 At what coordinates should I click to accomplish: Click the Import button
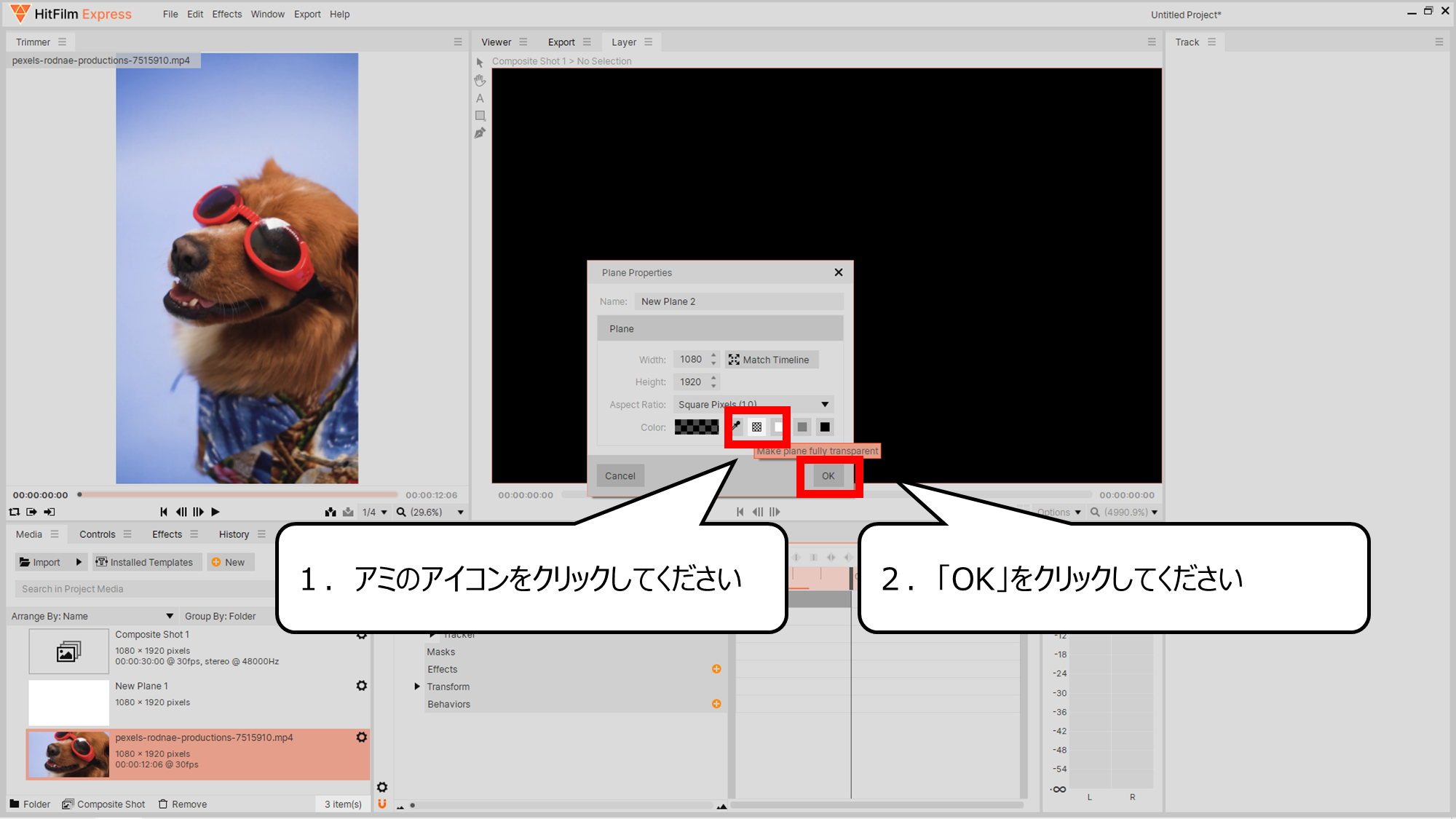(44, 562)
